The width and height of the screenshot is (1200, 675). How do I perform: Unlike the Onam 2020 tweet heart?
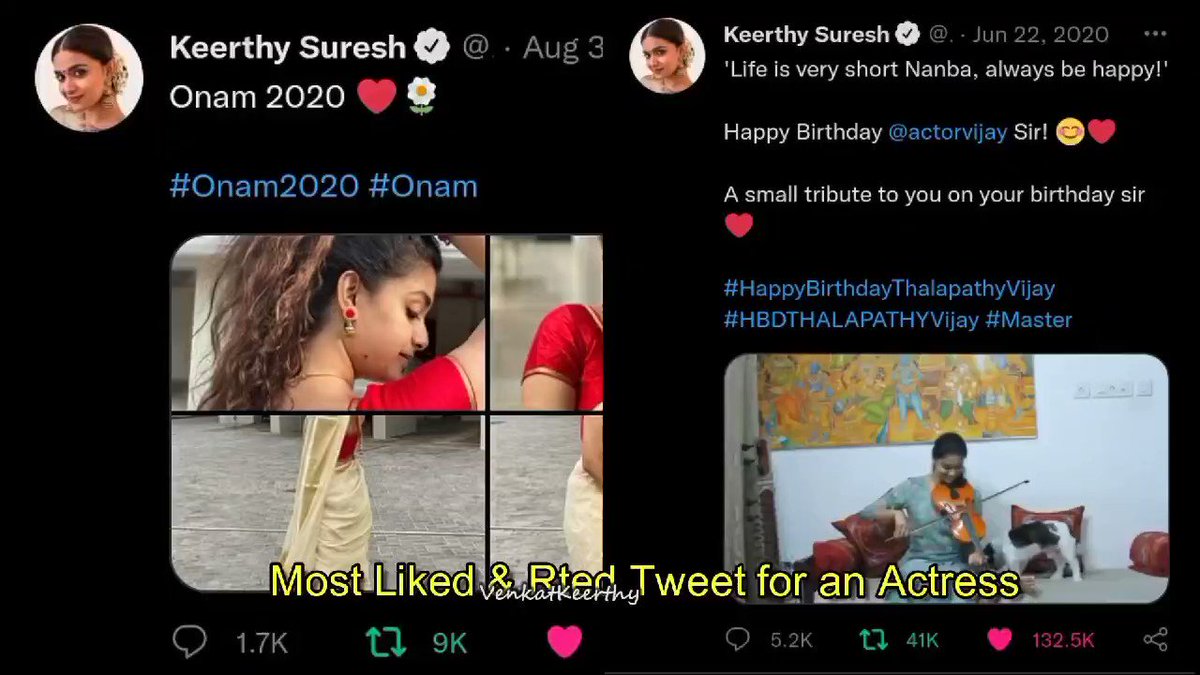point(565,642)
